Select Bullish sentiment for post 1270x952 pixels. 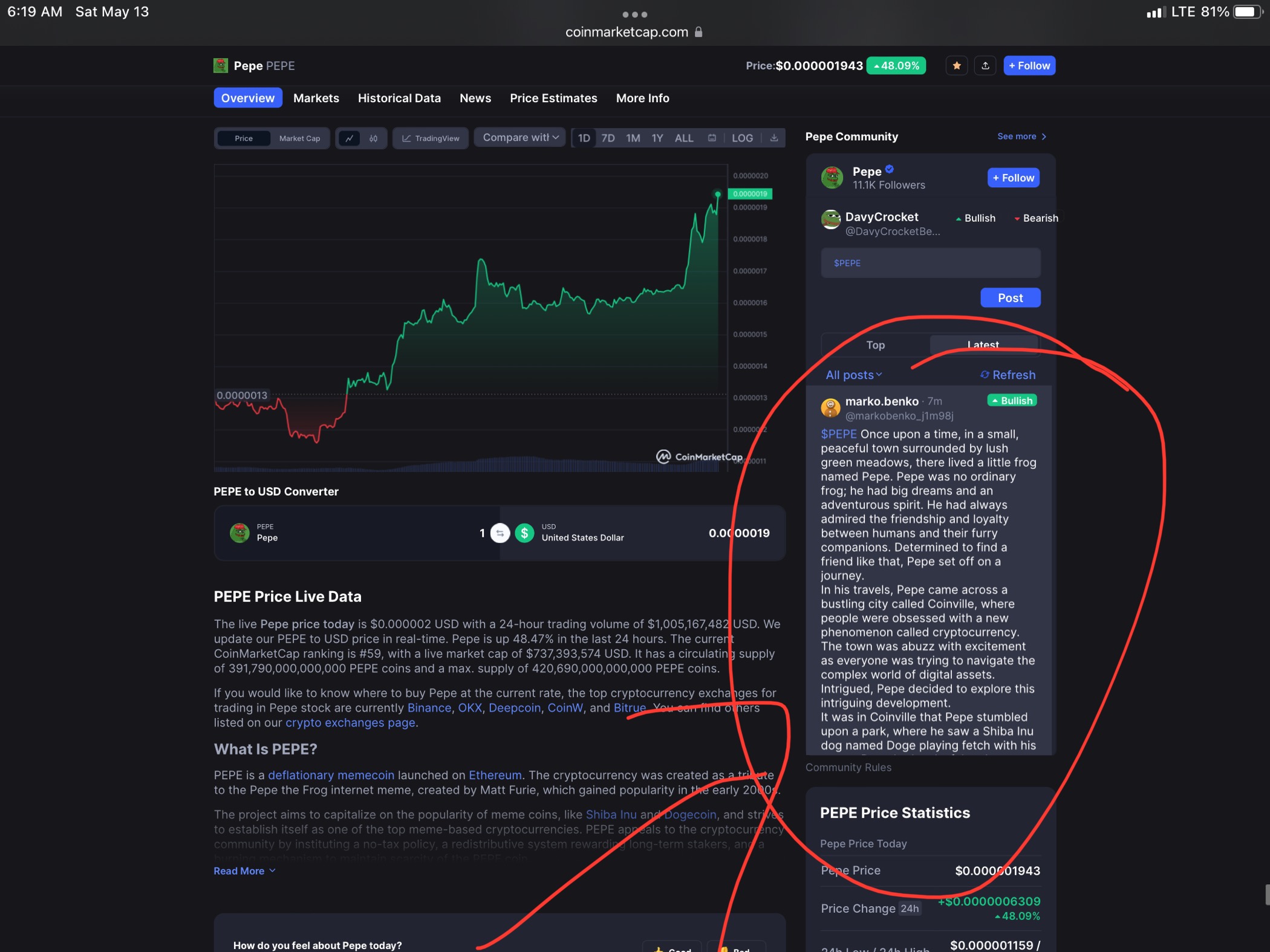click(975, 218)
